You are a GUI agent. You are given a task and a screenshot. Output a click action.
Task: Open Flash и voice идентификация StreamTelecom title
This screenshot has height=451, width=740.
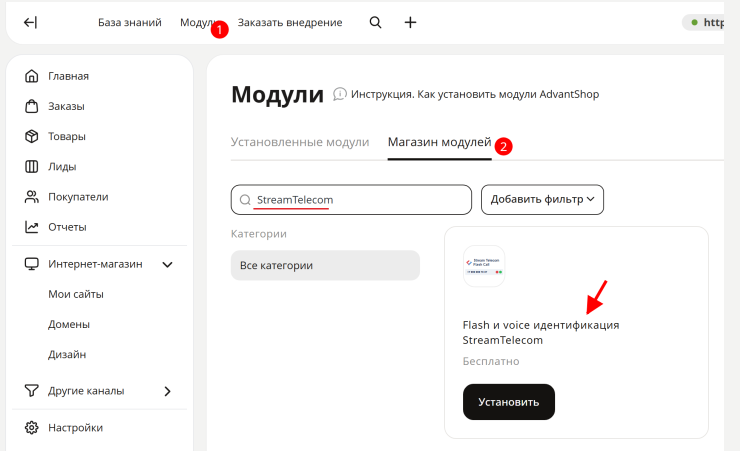pos(541,333)
